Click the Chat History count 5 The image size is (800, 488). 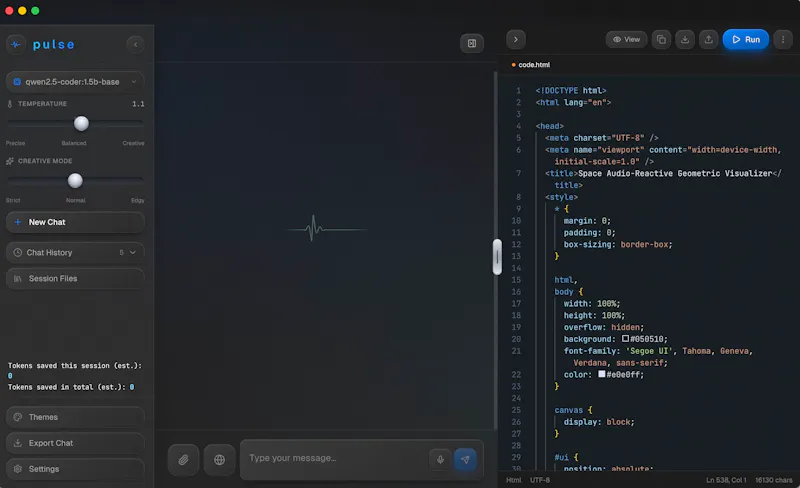coord(121,252)
